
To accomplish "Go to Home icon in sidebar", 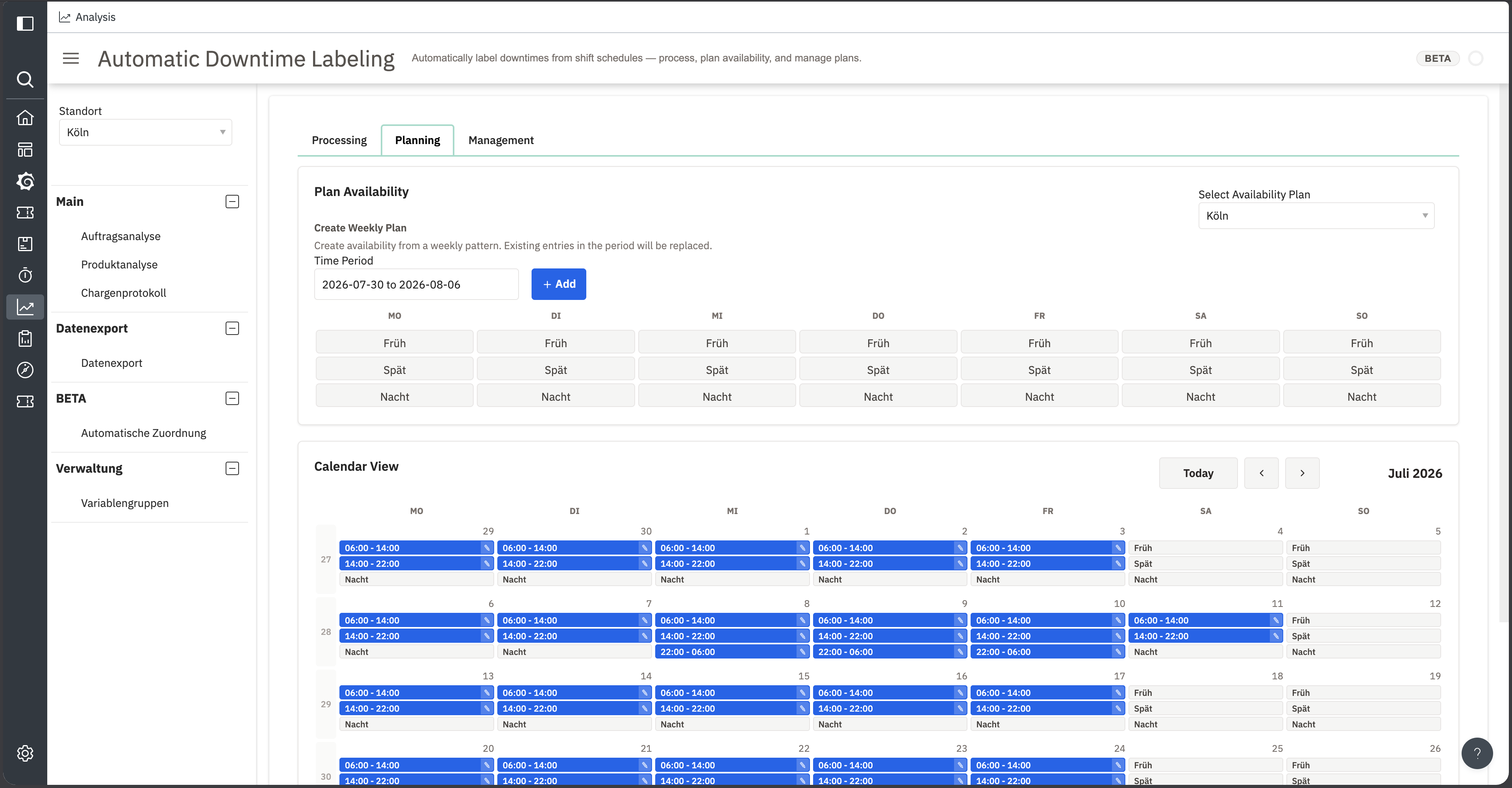I will point(25,118).
